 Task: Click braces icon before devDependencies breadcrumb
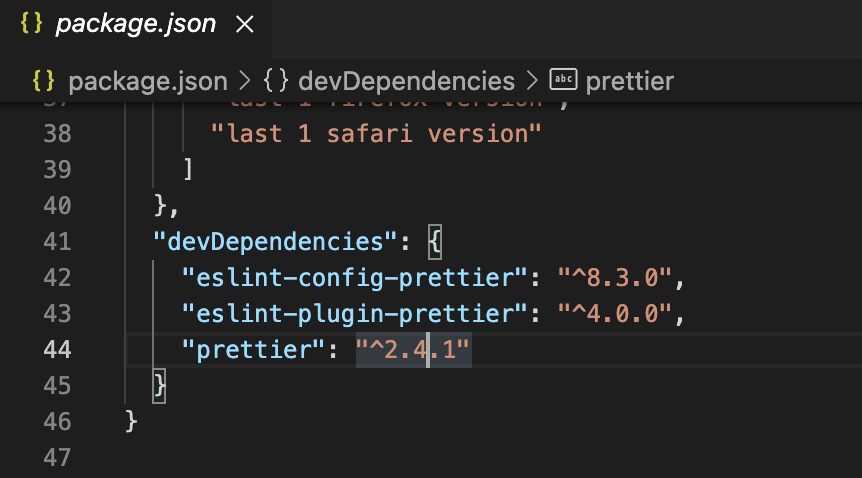pyautogui.click(x=275, y=81)
